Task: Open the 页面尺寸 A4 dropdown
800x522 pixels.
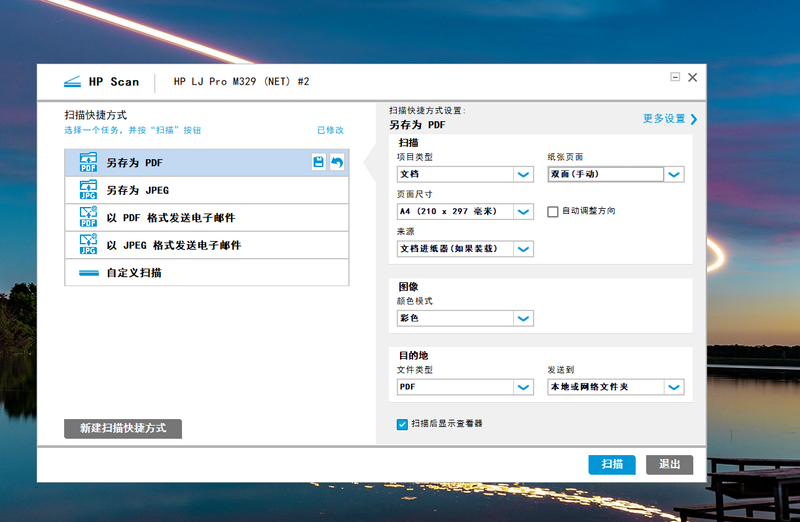Action: (523, 211)
